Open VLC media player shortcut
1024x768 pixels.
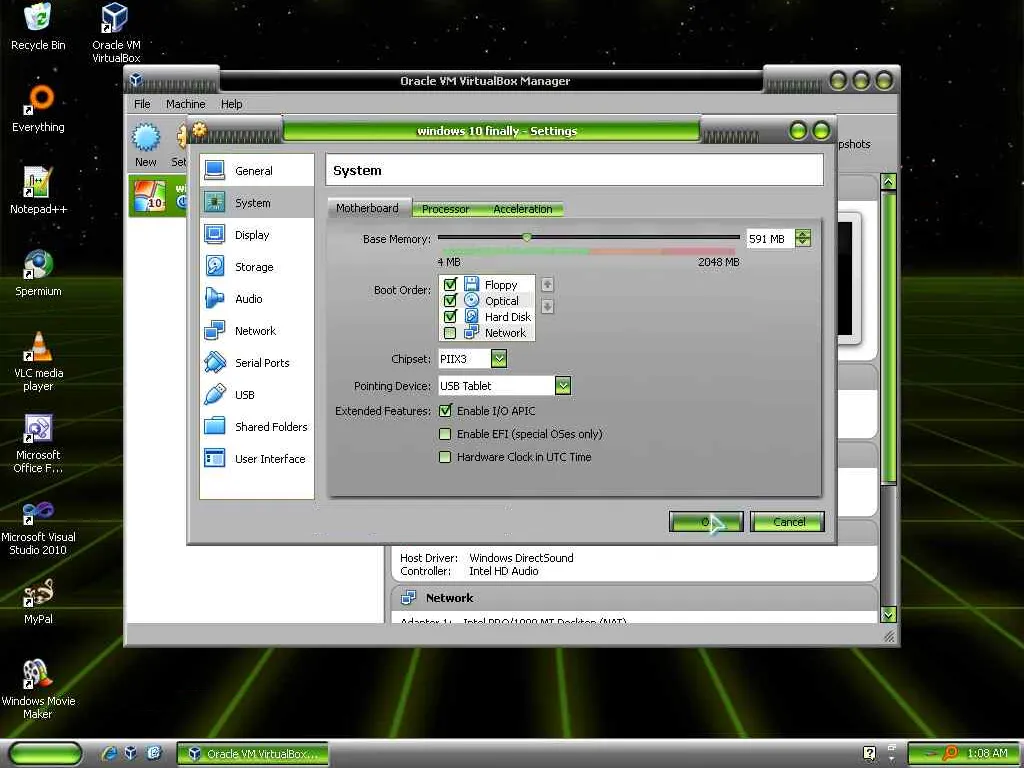38,361
